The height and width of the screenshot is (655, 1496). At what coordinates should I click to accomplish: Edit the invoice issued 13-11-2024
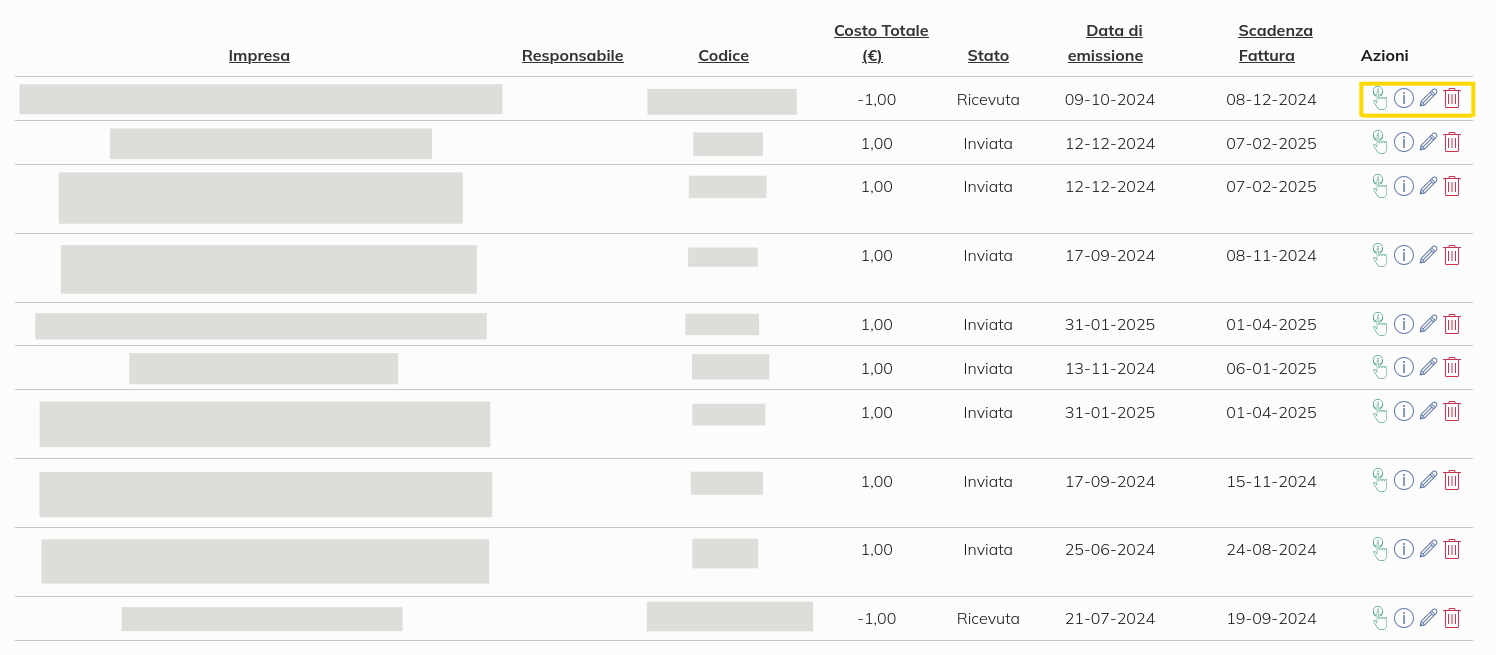click(1428, 367)
